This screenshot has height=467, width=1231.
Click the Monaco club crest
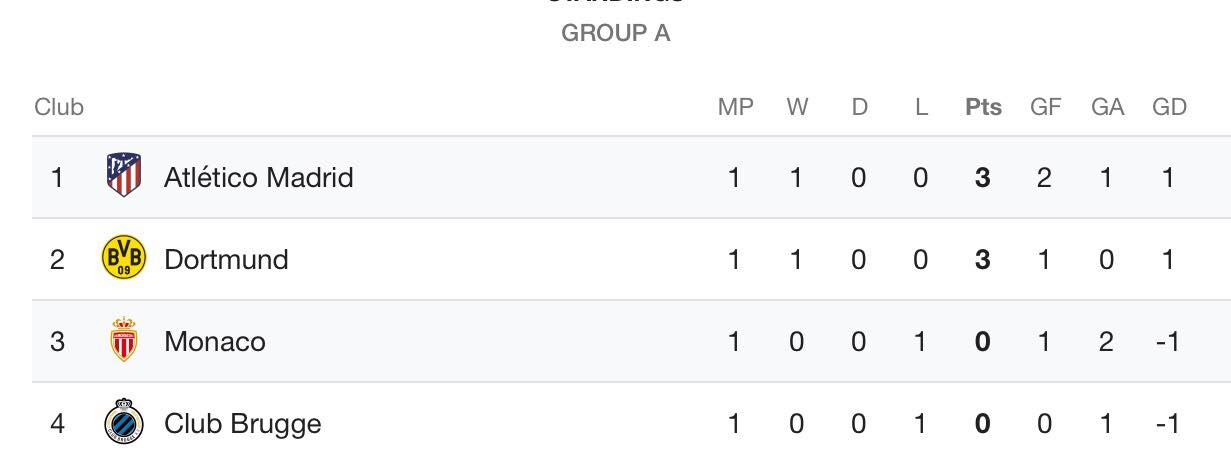click(124, 341)
